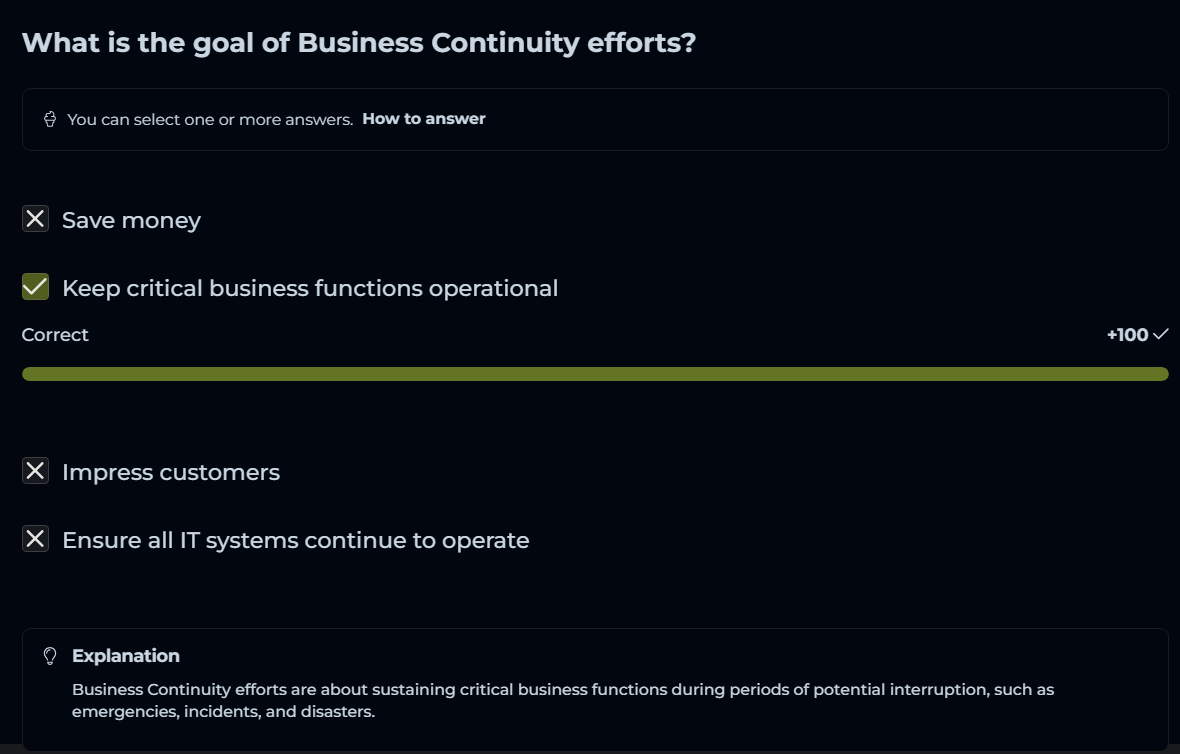Click the +100 score value
Viewport: 1180px width, 754px height.
click(1127, 335)
